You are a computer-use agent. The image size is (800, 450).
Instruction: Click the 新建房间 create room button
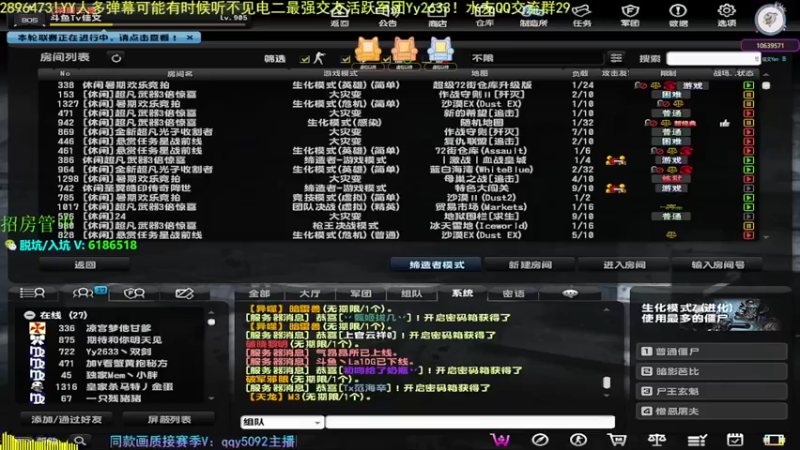click(x=530, y=265)
